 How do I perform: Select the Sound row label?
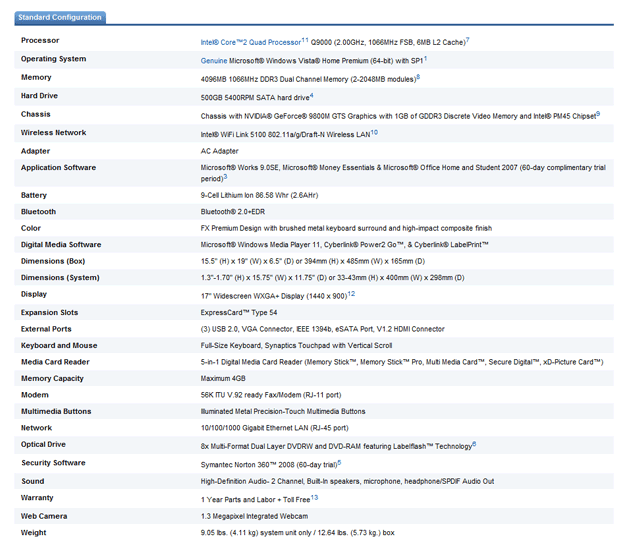point(32,481)
